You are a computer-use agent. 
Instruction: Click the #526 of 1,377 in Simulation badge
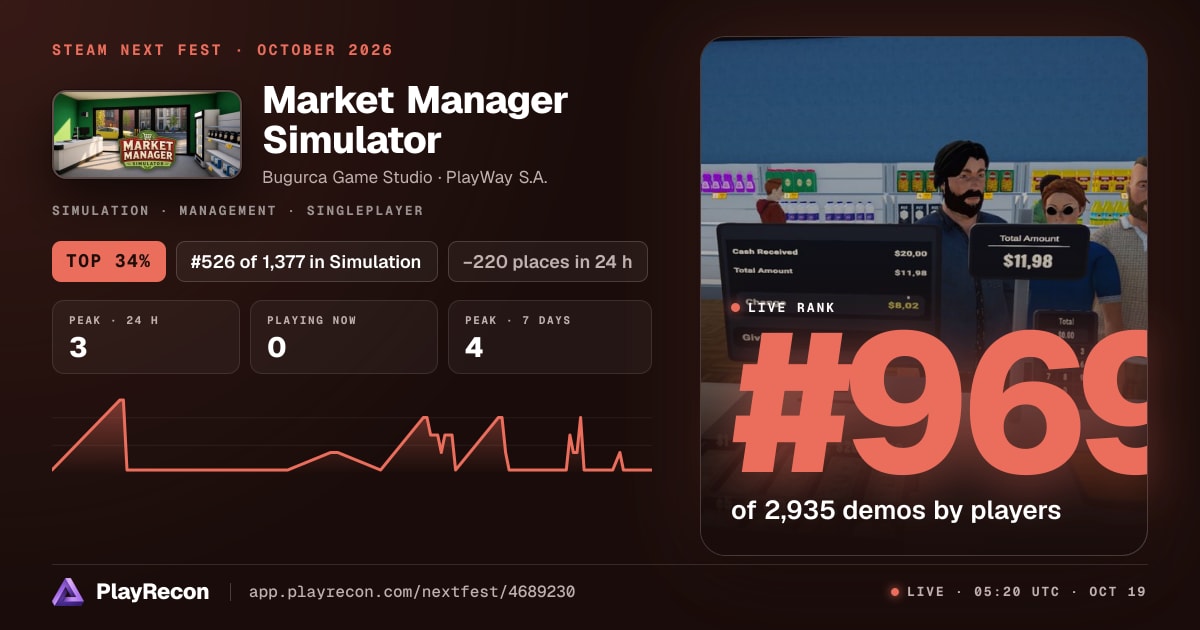[x=307, y=262]
